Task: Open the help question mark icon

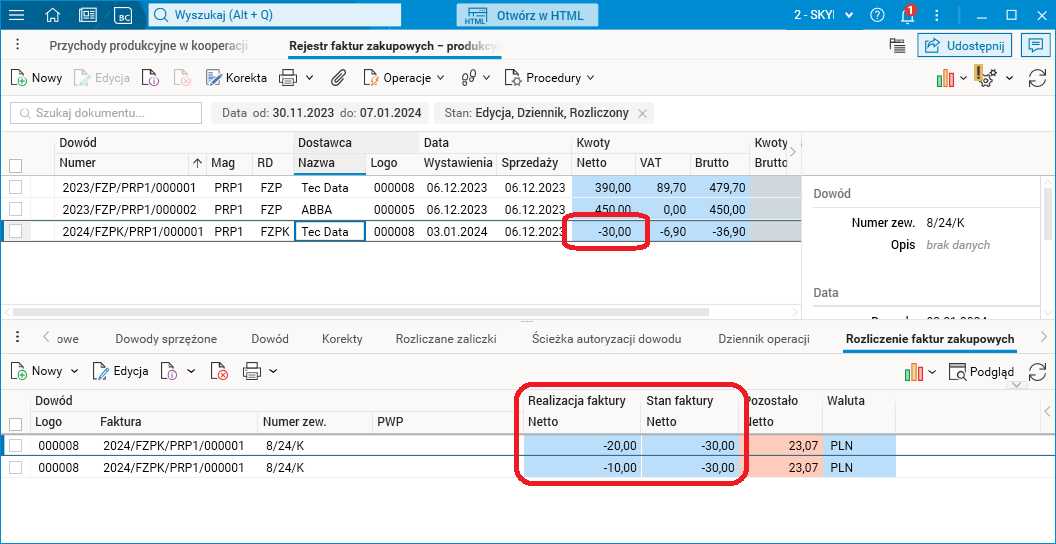Action: click(878, 15)
